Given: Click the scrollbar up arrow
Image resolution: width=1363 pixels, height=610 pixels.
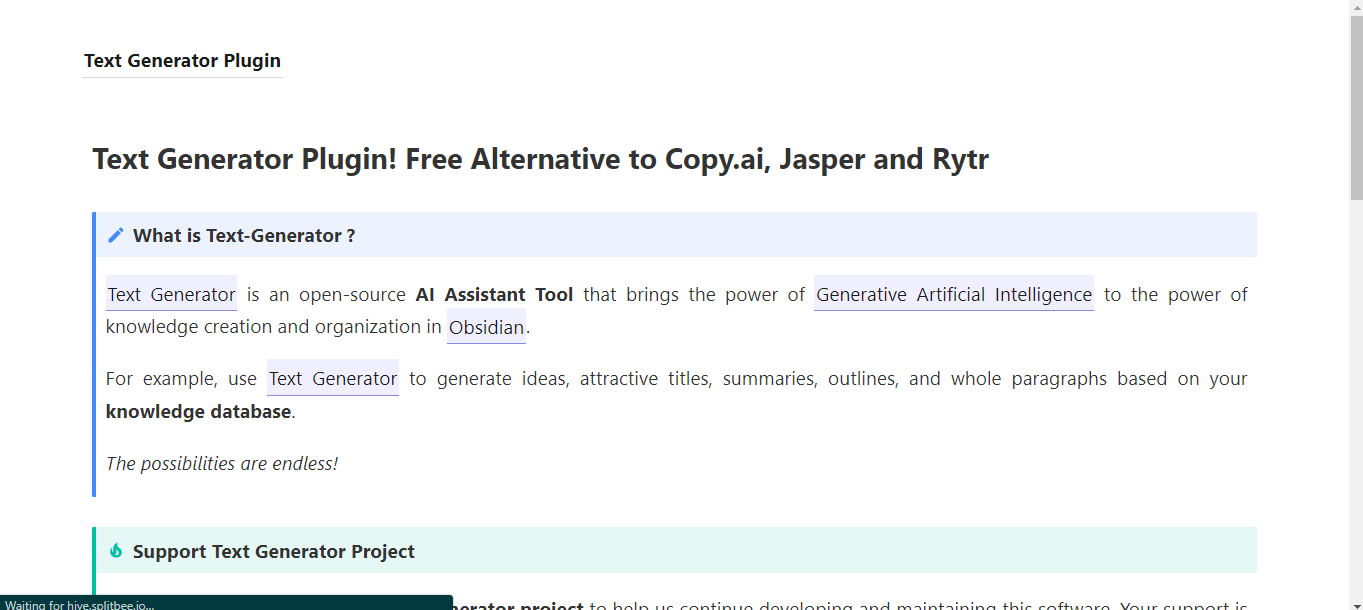Looking at the screenshot, I should tap(1356, 7).
